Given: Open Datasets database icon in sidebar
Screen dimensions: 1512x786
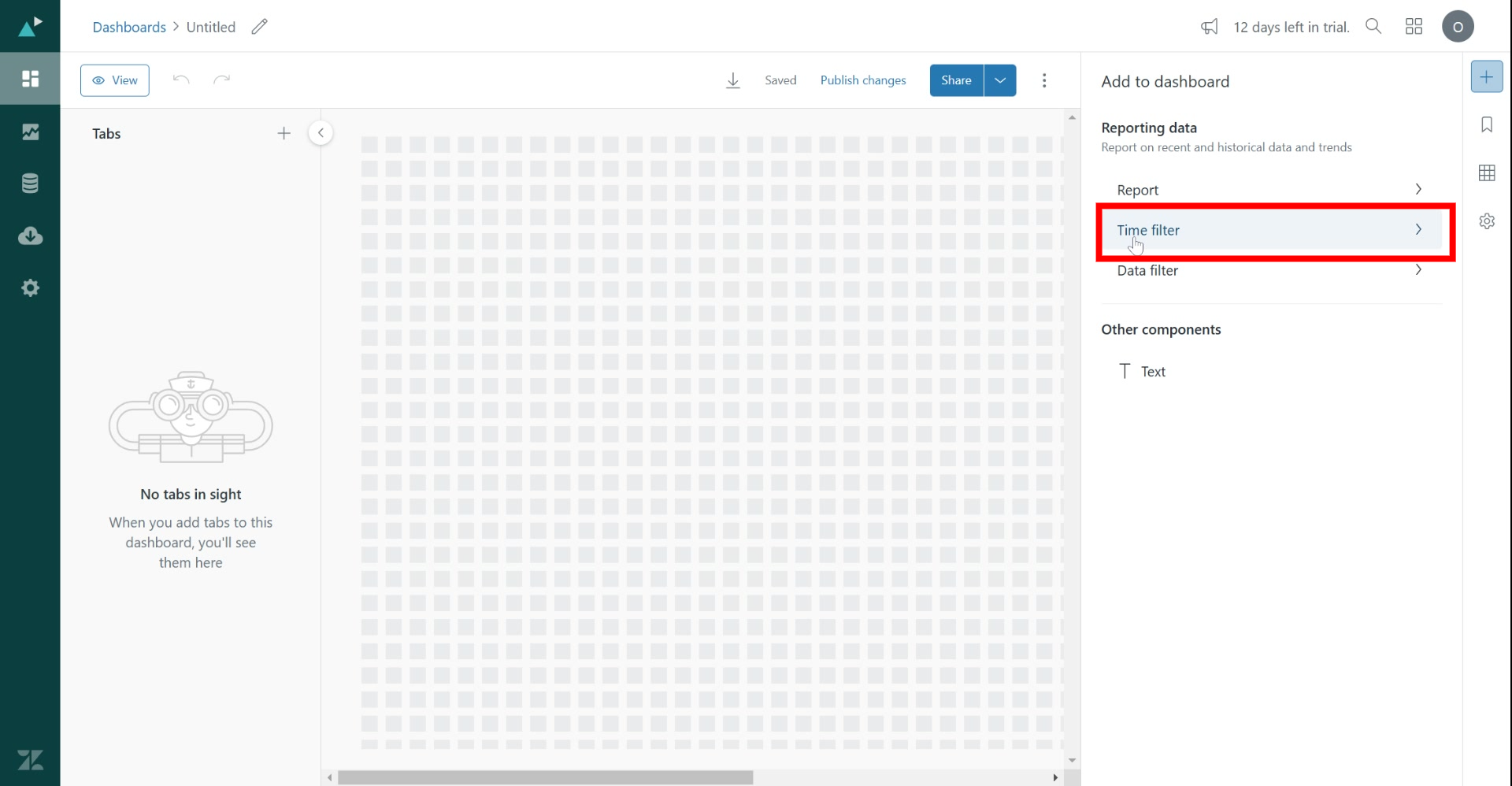Looking at the screenshot, I should click(30, 184).
